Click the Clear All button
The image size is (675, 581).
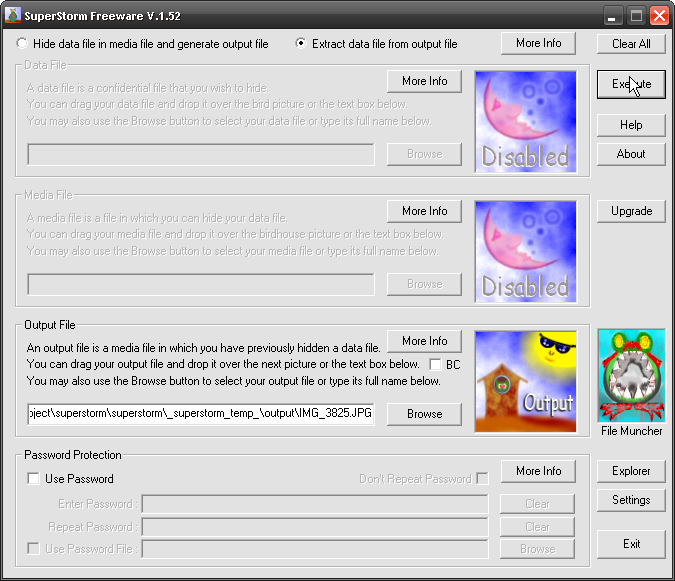point(631,43)
